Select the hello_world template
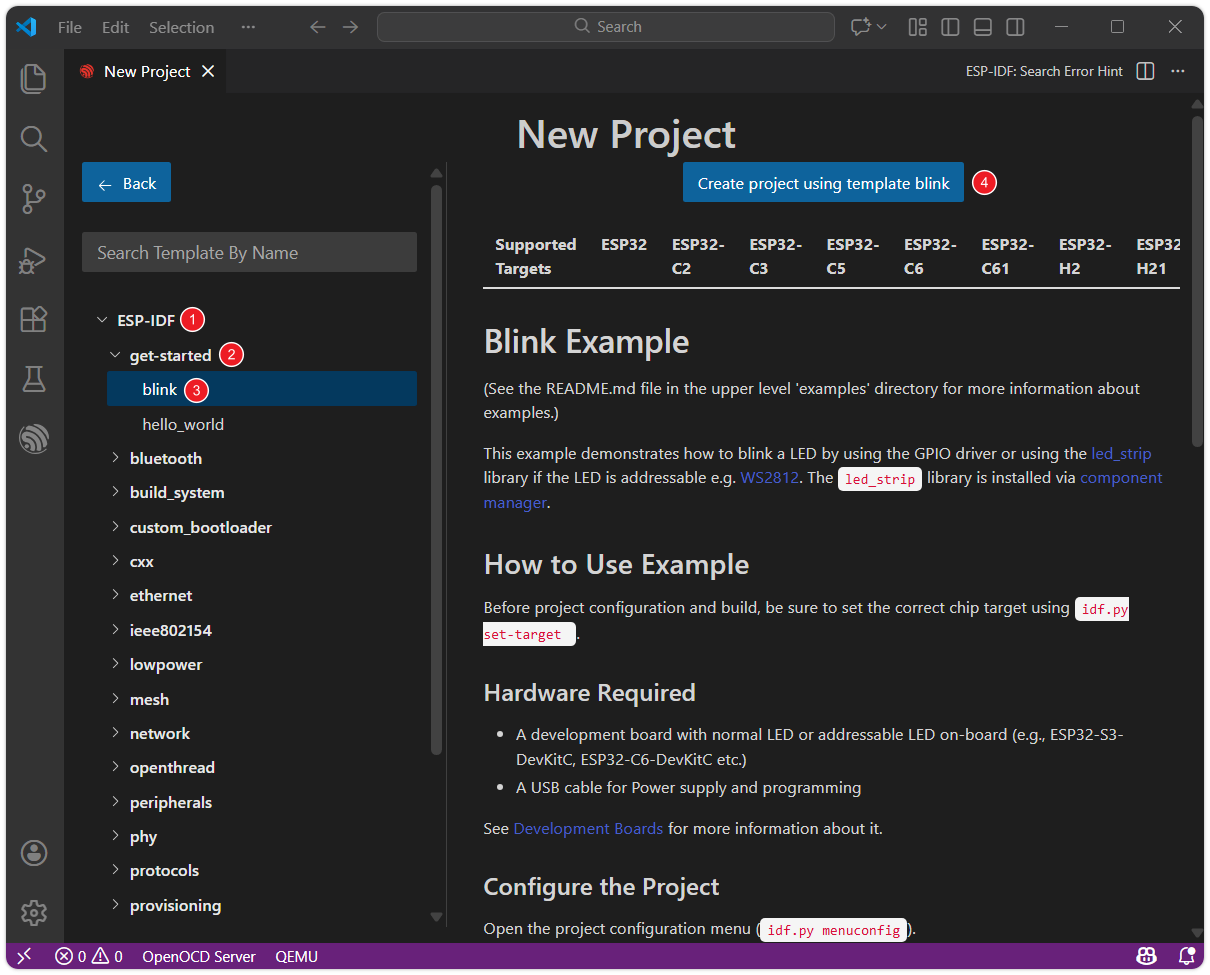 (x=183, y=424)
